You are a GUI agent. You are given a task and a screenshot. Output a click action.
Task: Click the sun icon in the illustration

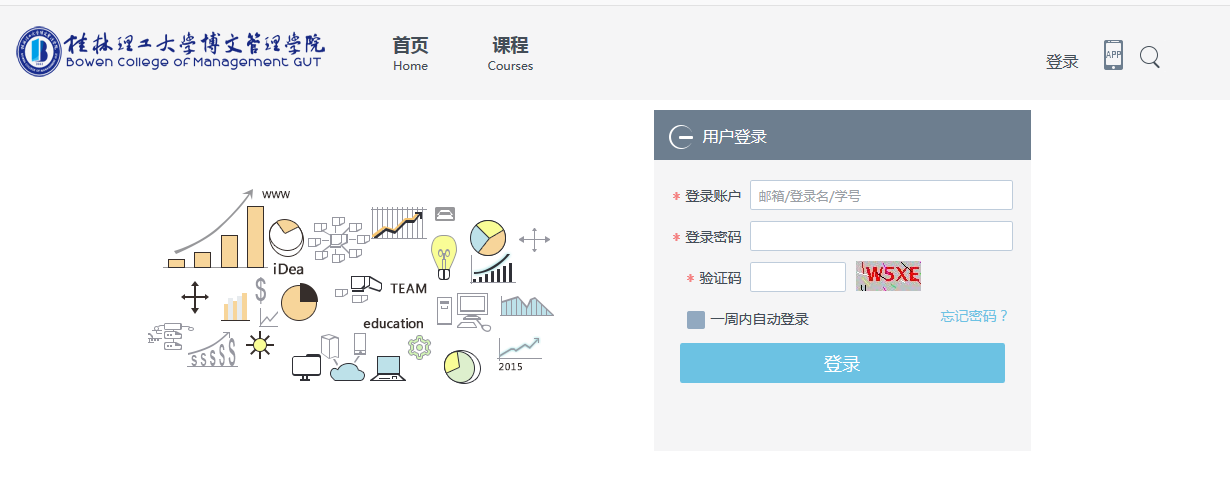(x=260, y=345)
